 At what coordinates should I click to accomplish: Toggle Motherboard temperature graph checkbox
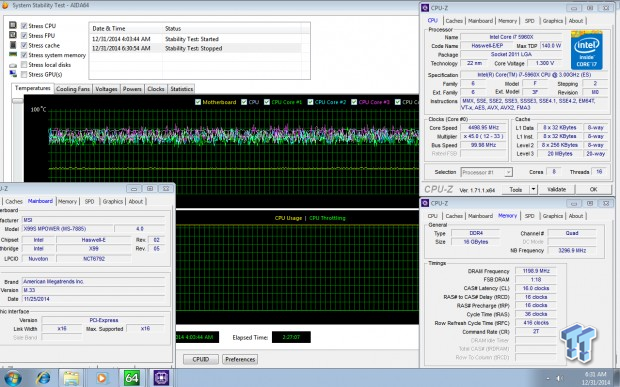click(198, 102)
